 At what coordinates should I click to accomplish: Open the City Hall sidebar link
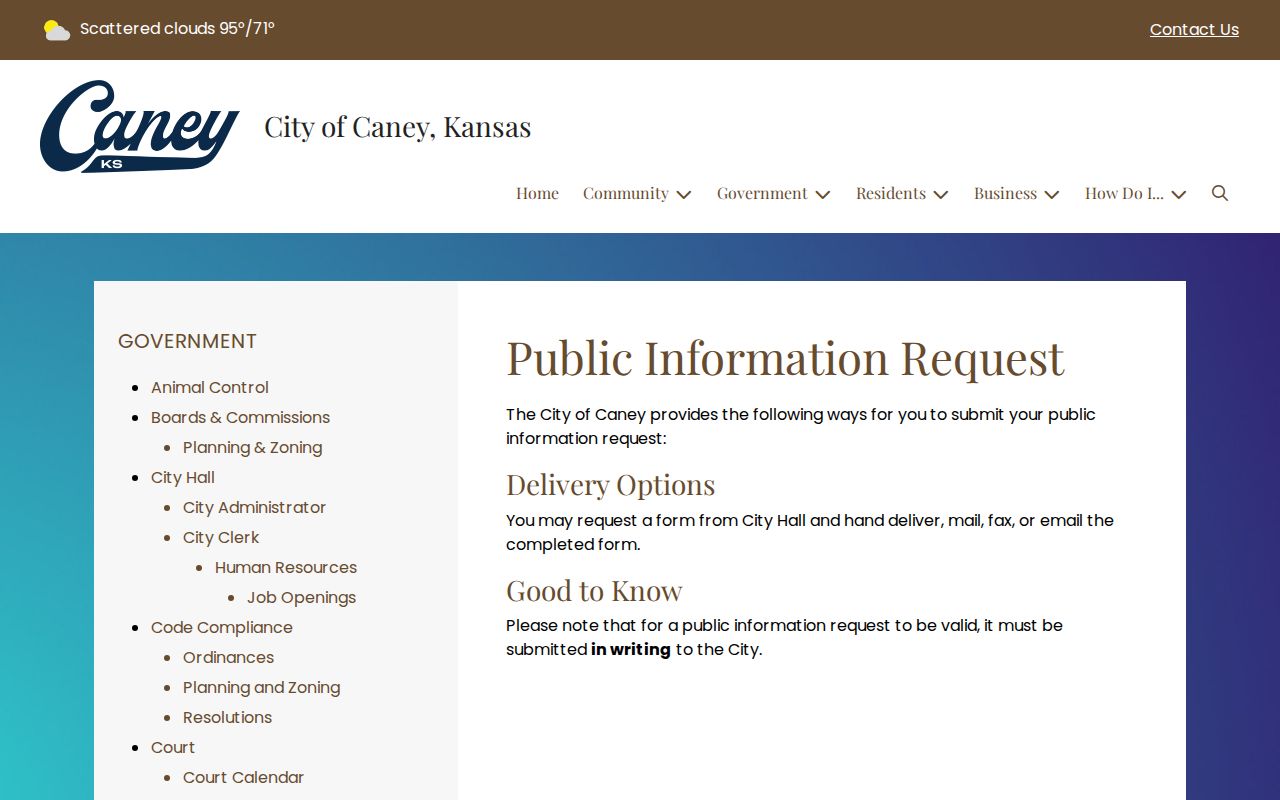click(x=183, y=477)
